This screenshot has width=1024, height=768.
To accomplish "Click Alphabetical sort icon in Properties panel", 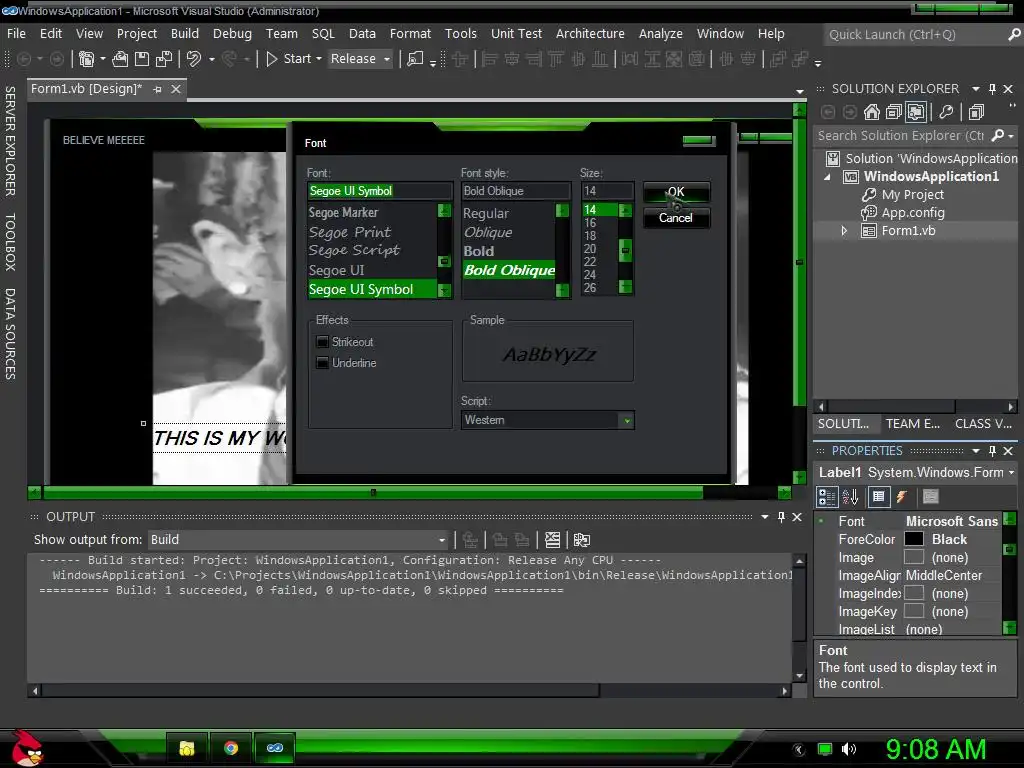I will click(850, 497).
